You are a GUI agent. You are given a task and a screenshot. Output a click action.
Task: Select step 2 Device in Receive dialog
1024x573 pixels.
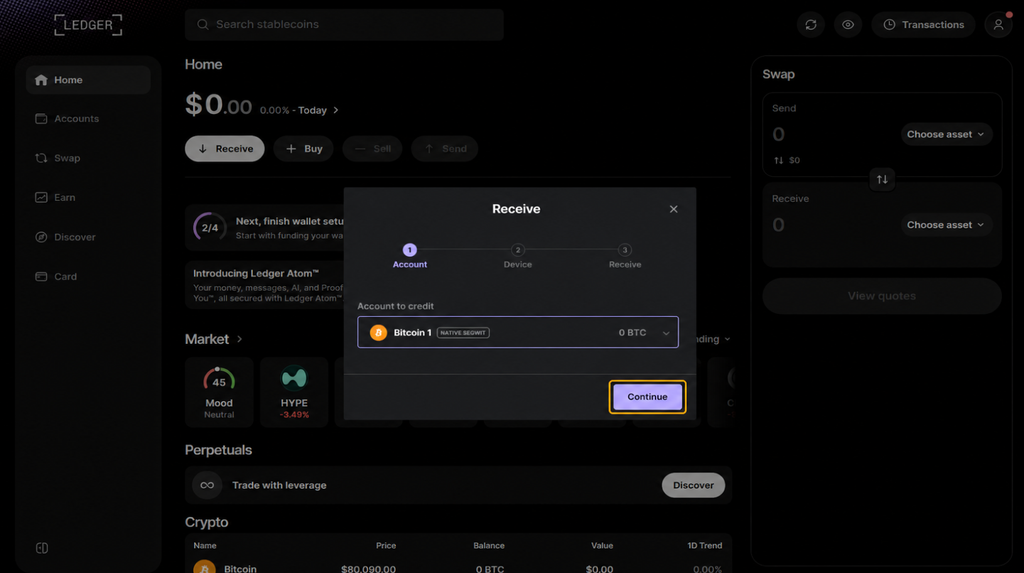click(517, 256)
